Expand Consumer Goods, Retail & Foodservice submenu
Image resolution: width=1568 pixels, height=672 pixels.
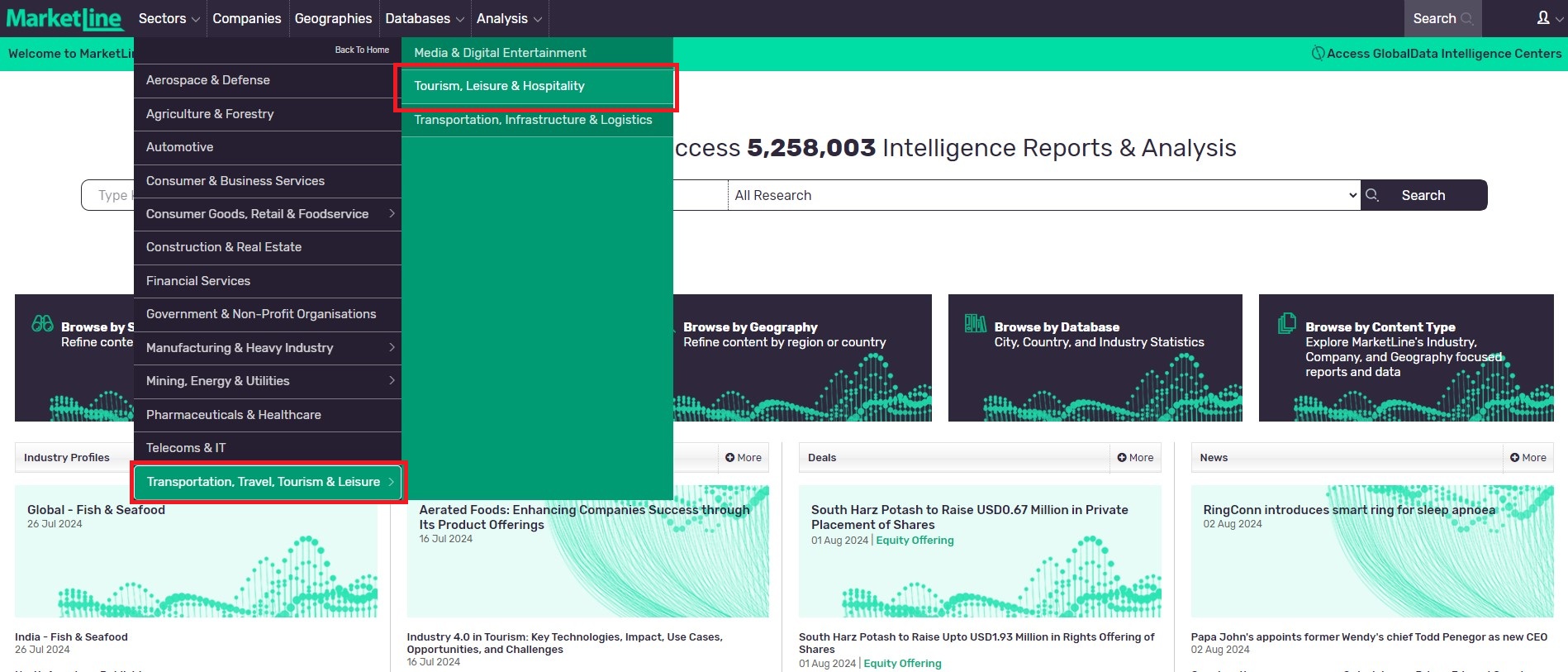(x=392, y=214)
